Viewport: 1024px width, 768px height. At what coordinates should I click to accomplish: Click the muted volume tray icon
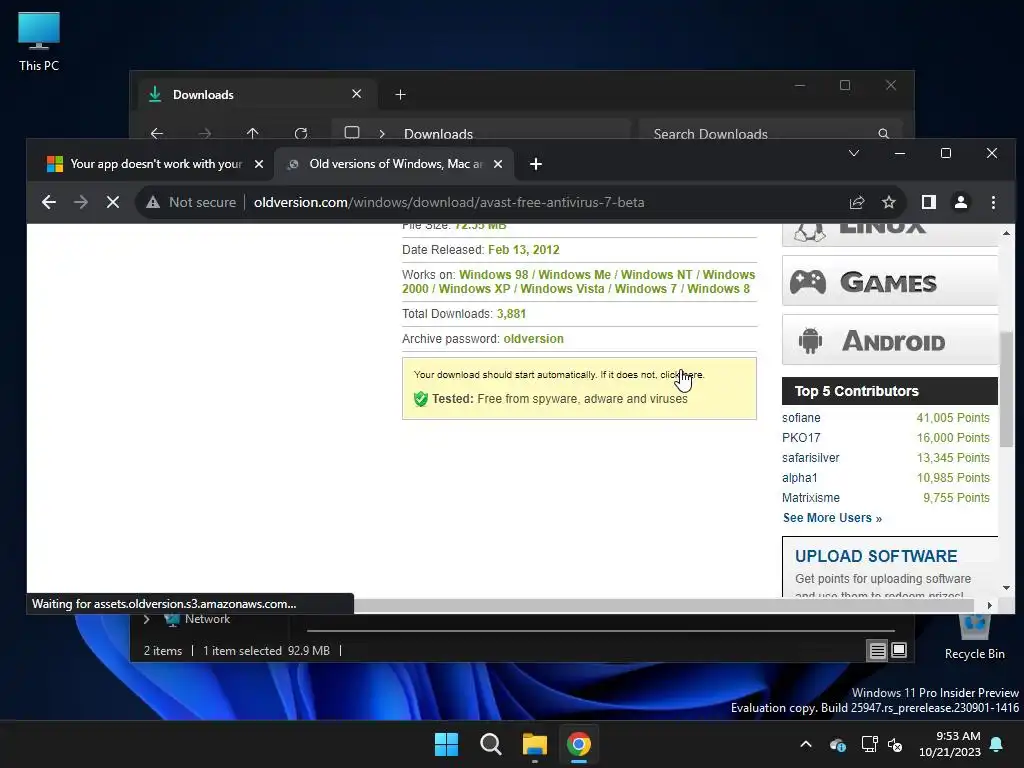[895, 744]
